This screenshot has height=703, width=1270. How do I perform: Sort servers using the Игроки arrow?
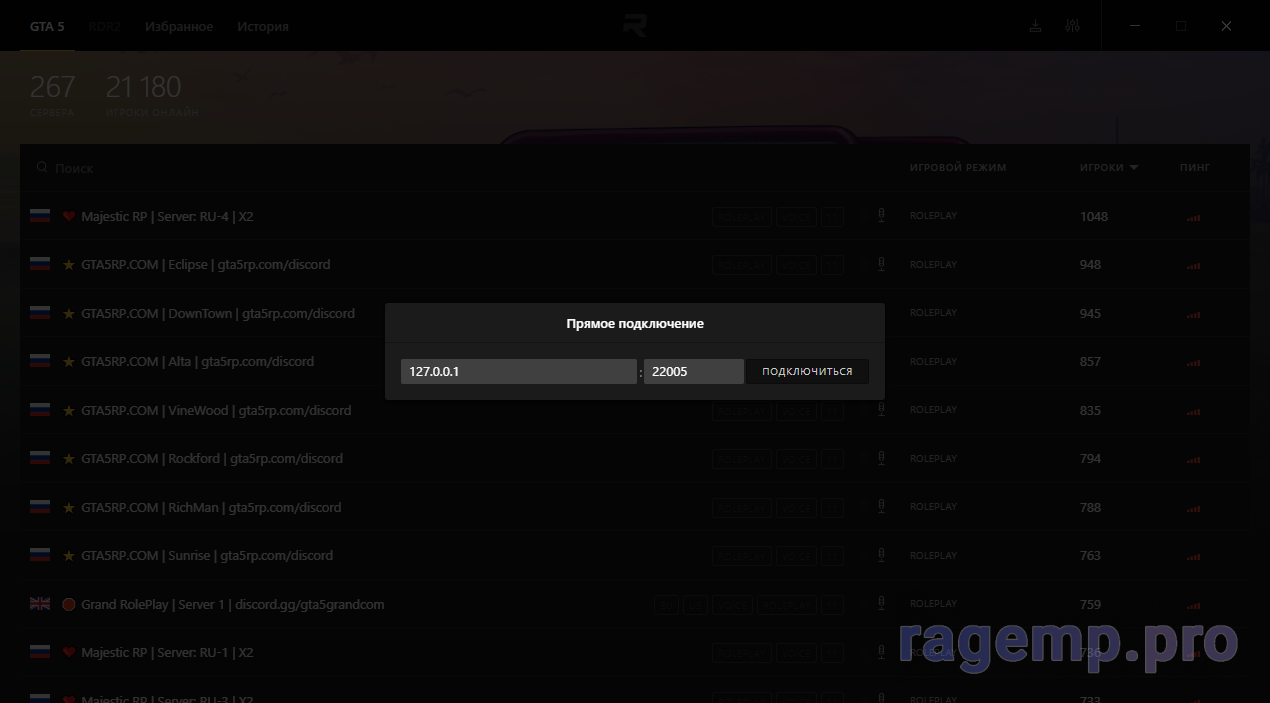[x=1134, y=168]
